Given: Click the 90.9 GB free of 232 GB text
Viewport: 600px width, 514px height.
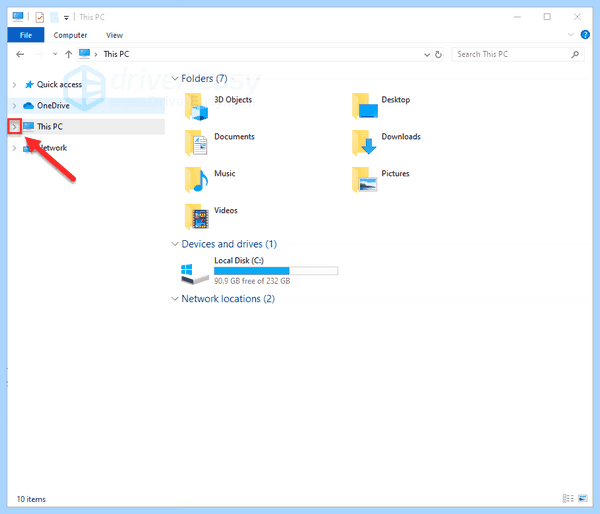Looking at the screenshot, I should point(252,281).
